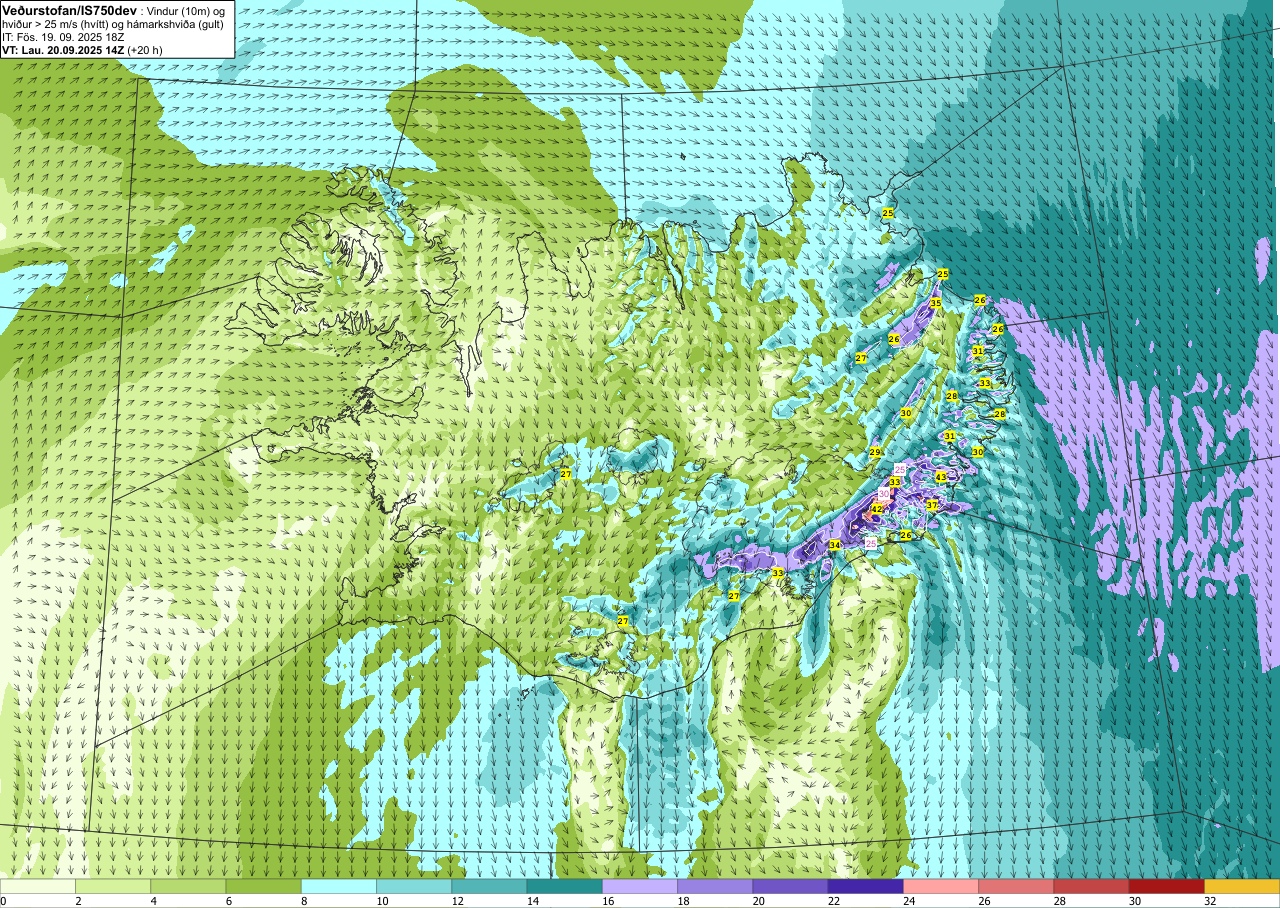Screen dimensions: 1280x908
Task: Pick the red 28–30 m/s legend swatch
Action: 1091,886
